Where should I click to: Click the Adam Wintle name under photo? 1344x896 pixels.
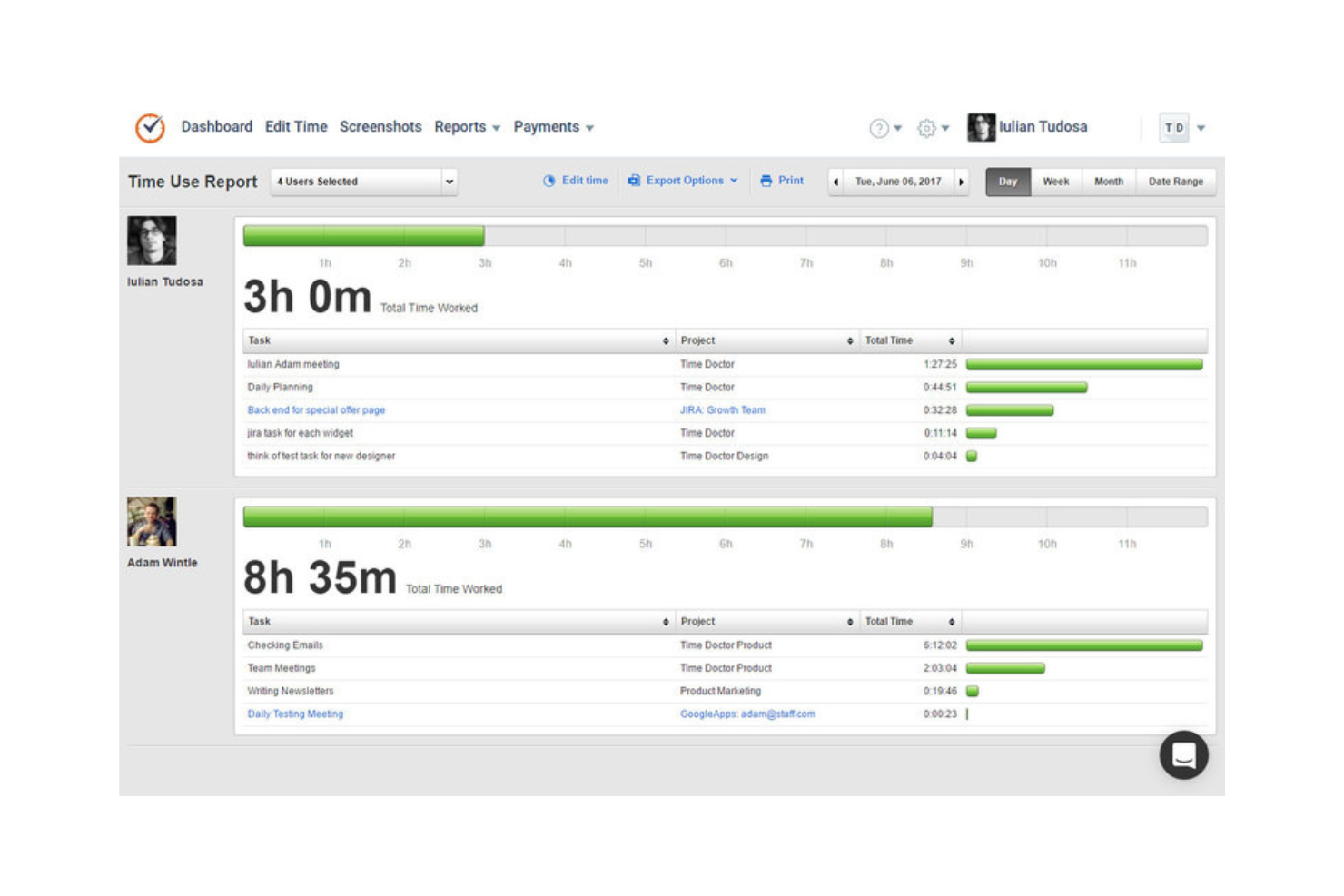click(162, 563)
